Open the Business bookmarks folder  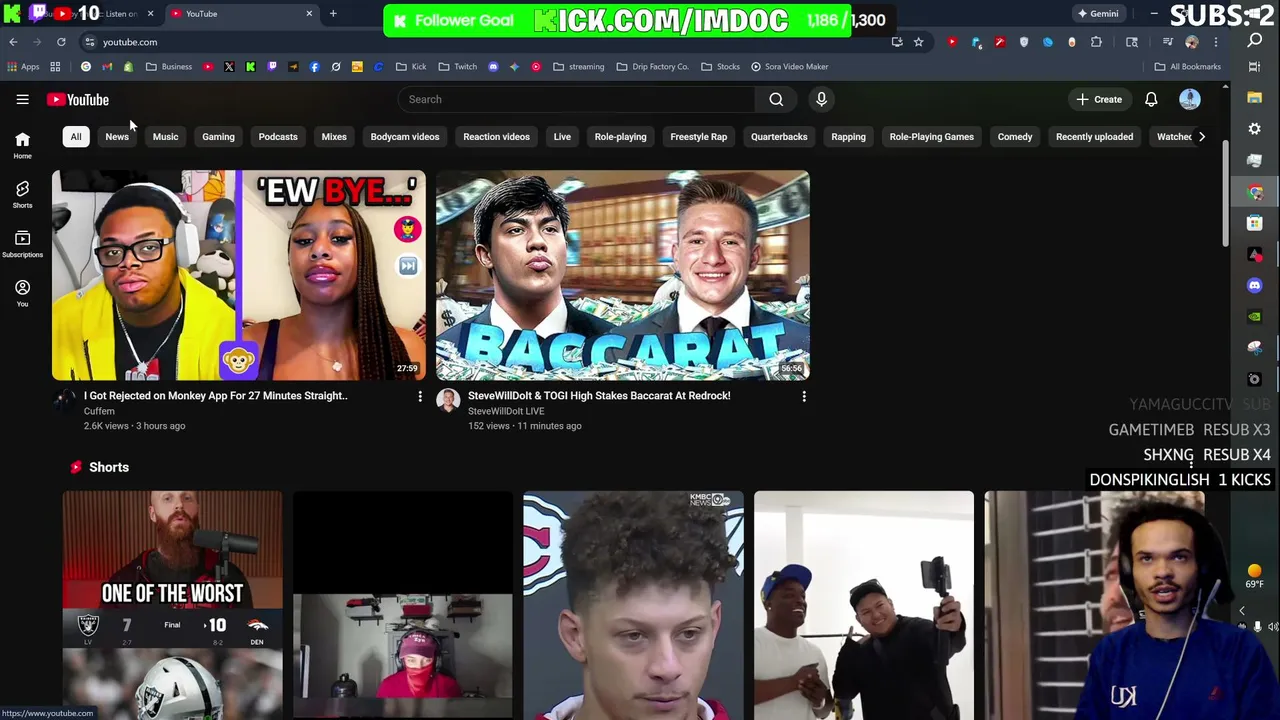(x=169, y=67)
